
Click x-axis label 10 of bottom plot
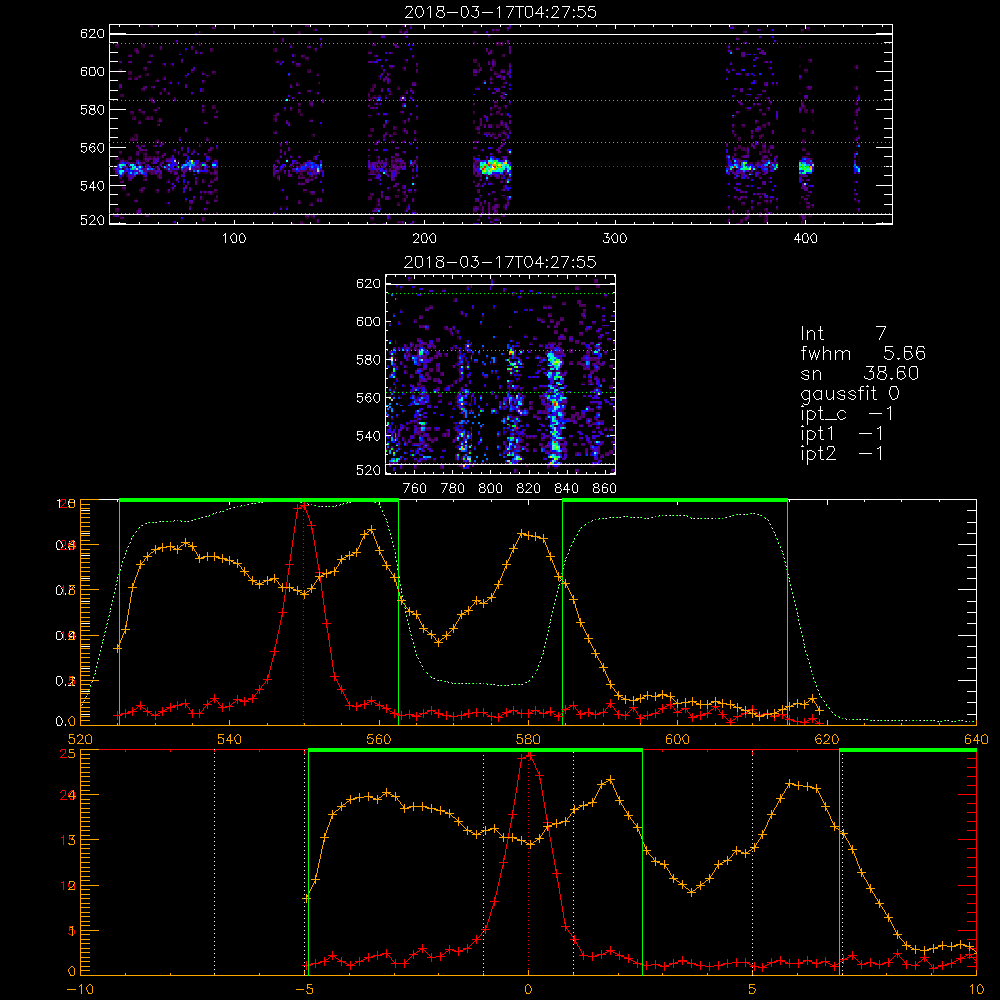tap(976, 990)
